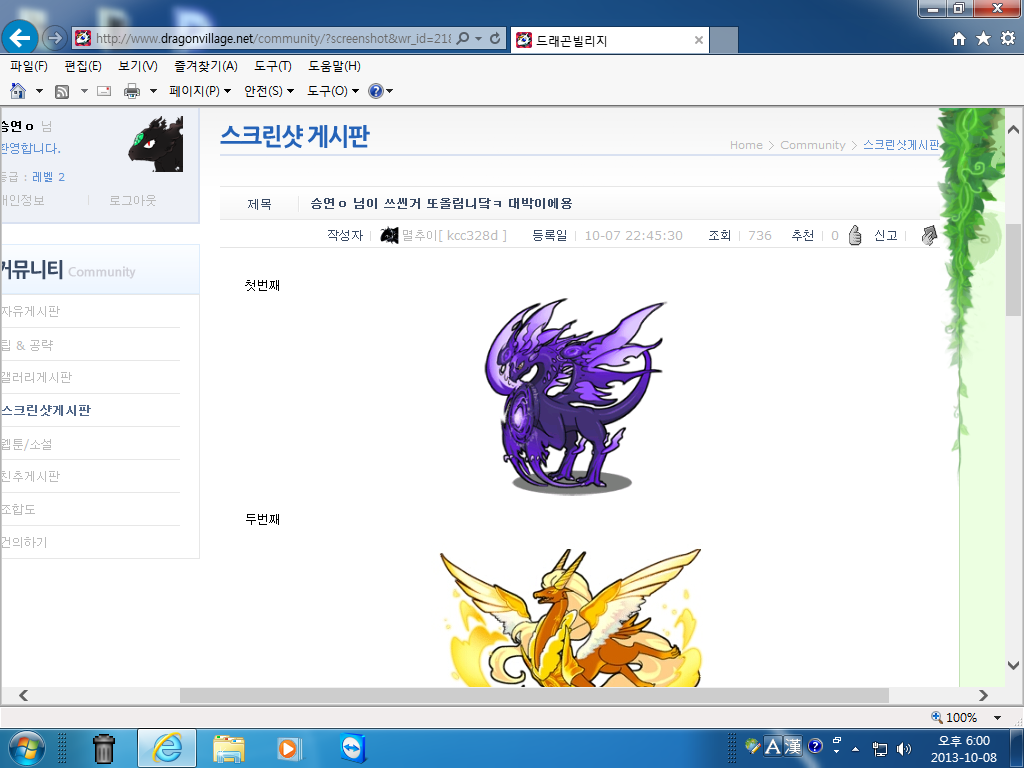Click the horizontal scrollbar right arrow
1024x768 pixels.
[983, 696]
